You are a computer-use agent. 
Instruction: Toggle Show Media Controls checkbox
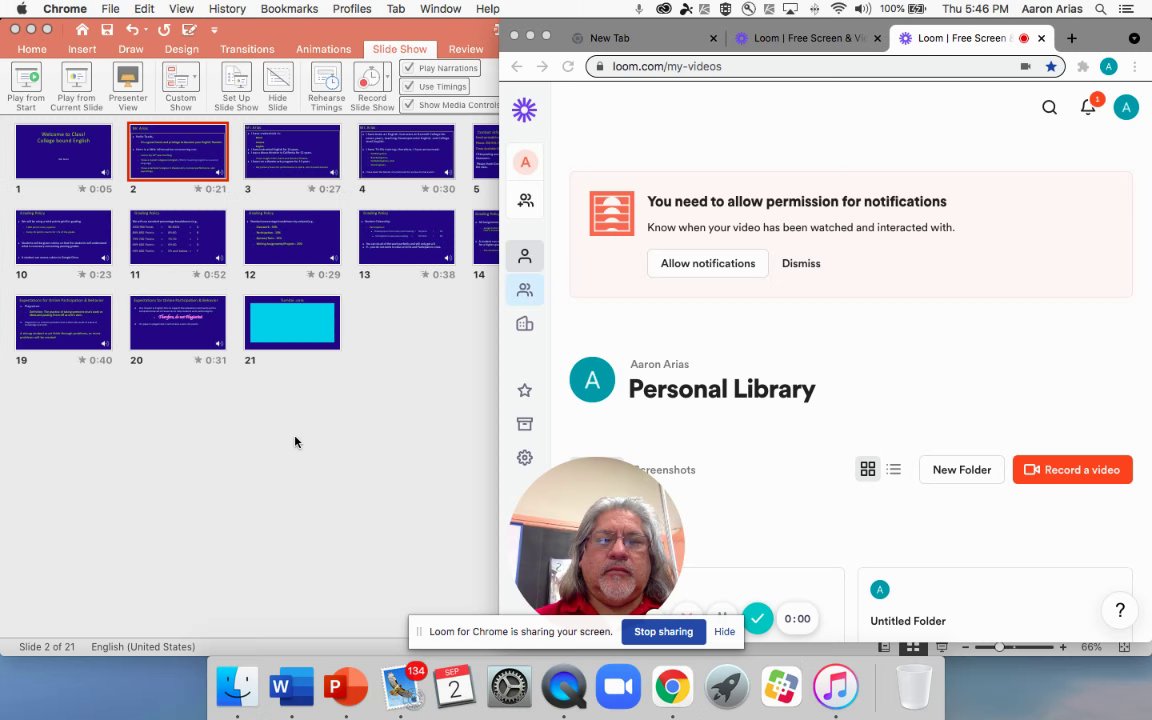coord(409,104)
